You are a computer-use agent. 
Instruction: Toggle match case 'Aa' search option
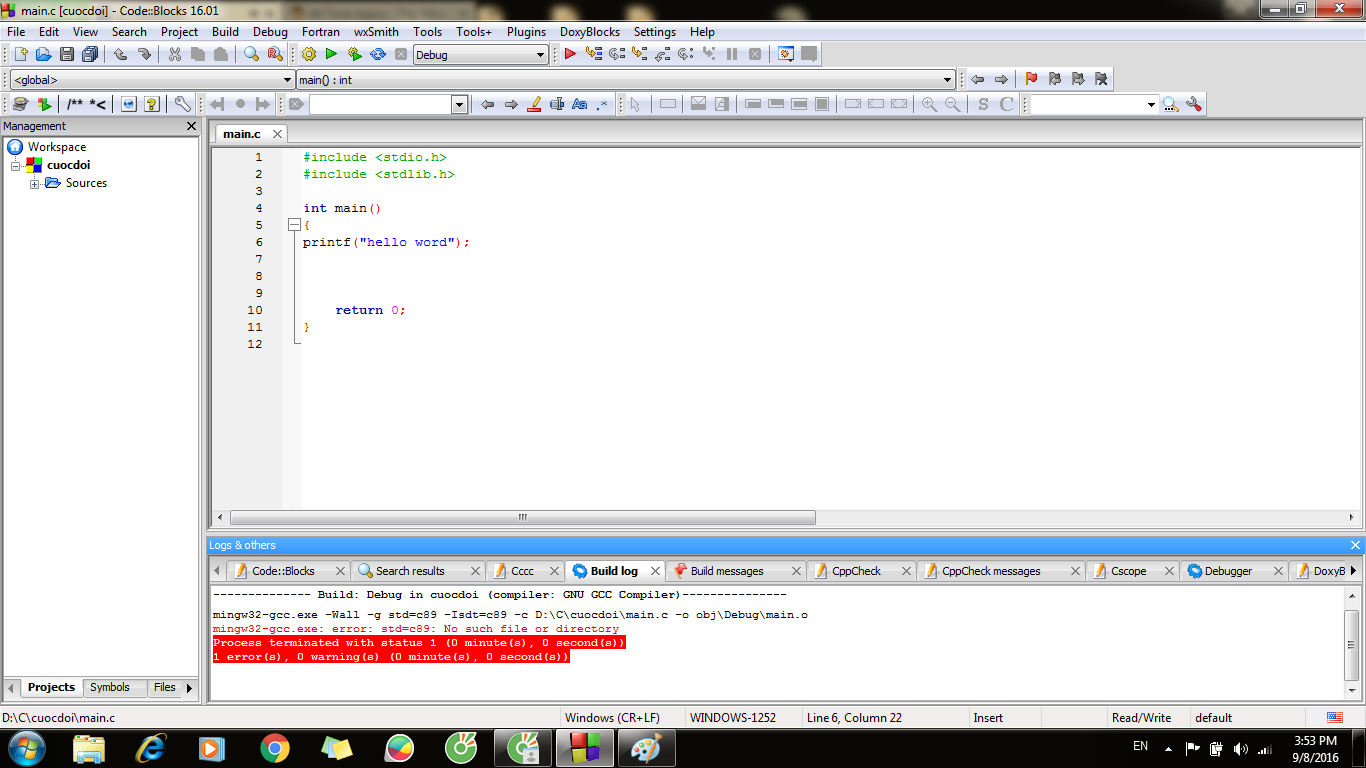[x=579, y=104]
